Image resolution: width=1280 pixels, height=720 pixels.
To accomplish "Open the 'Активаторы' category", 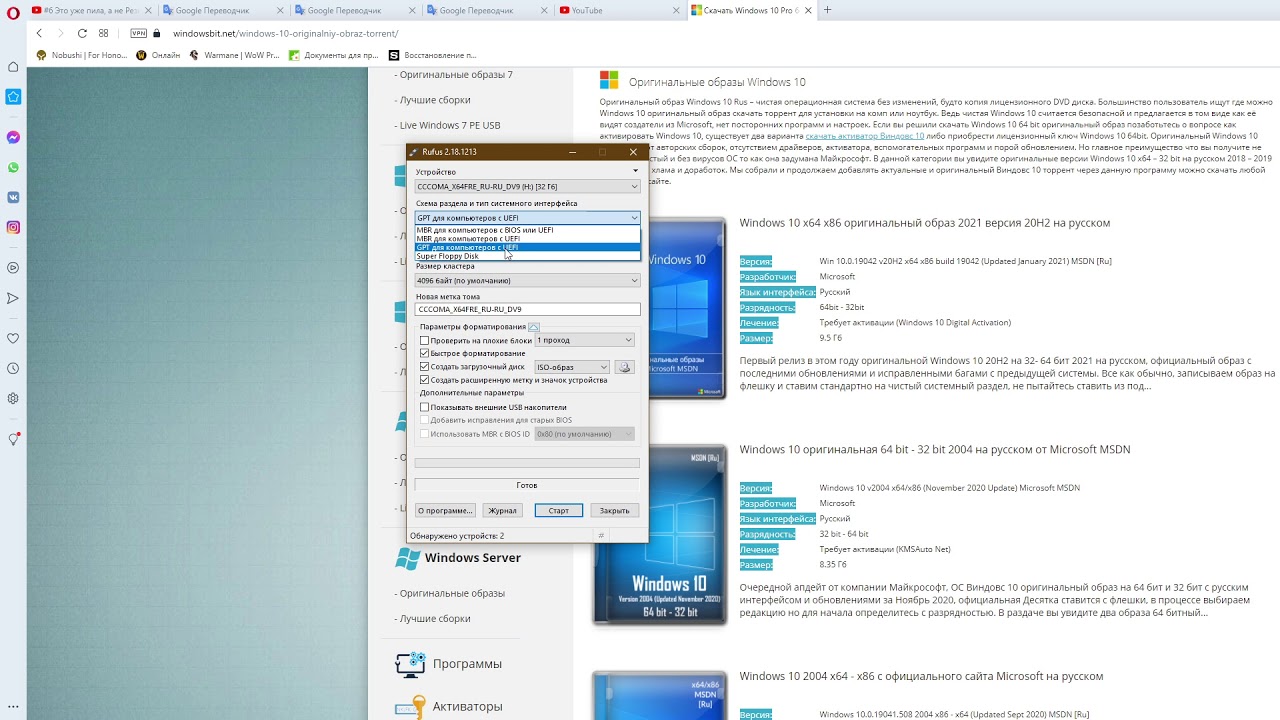I will point(467,707).
